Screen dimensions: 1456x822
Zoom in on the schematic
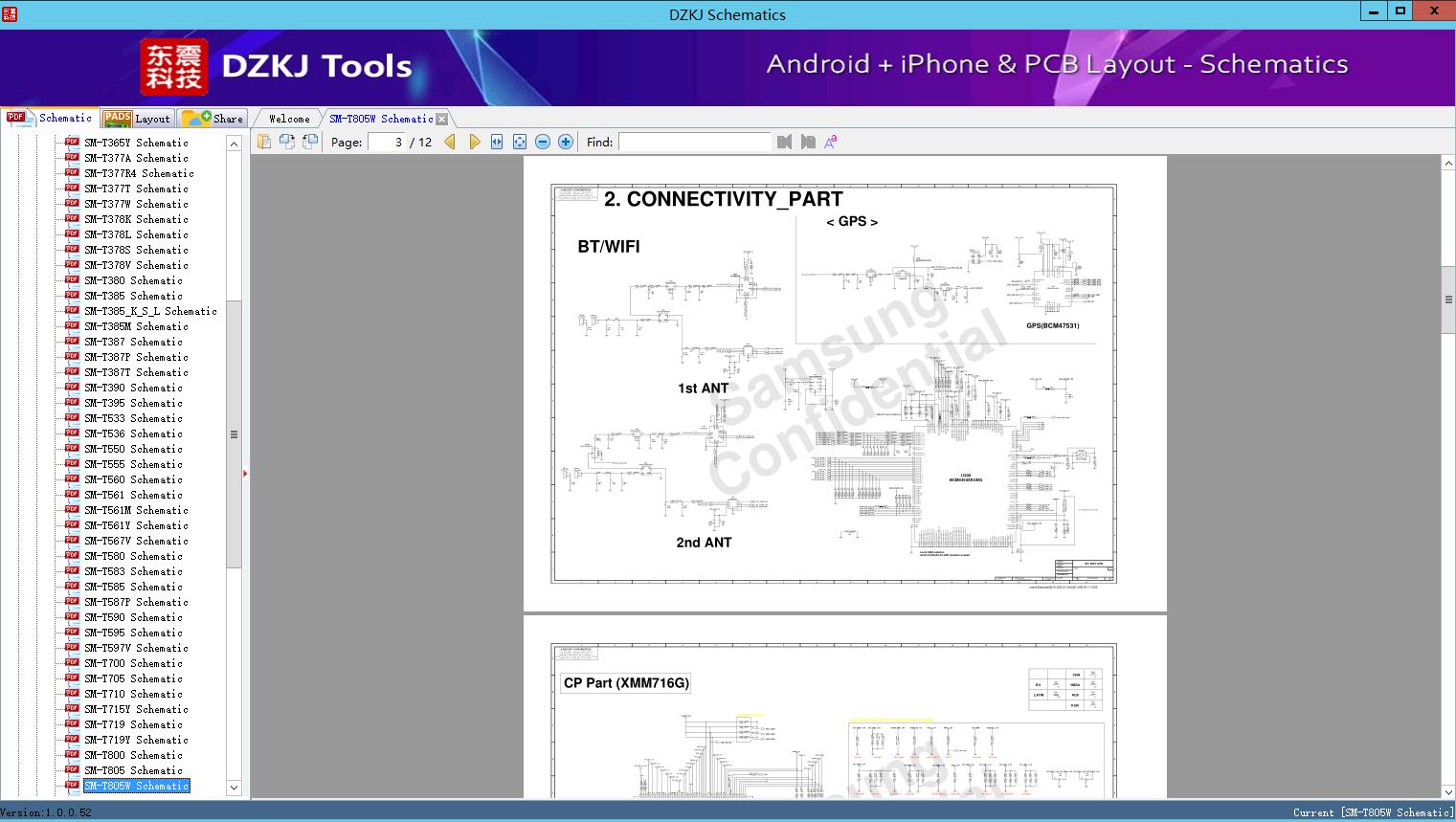point(566,142)
